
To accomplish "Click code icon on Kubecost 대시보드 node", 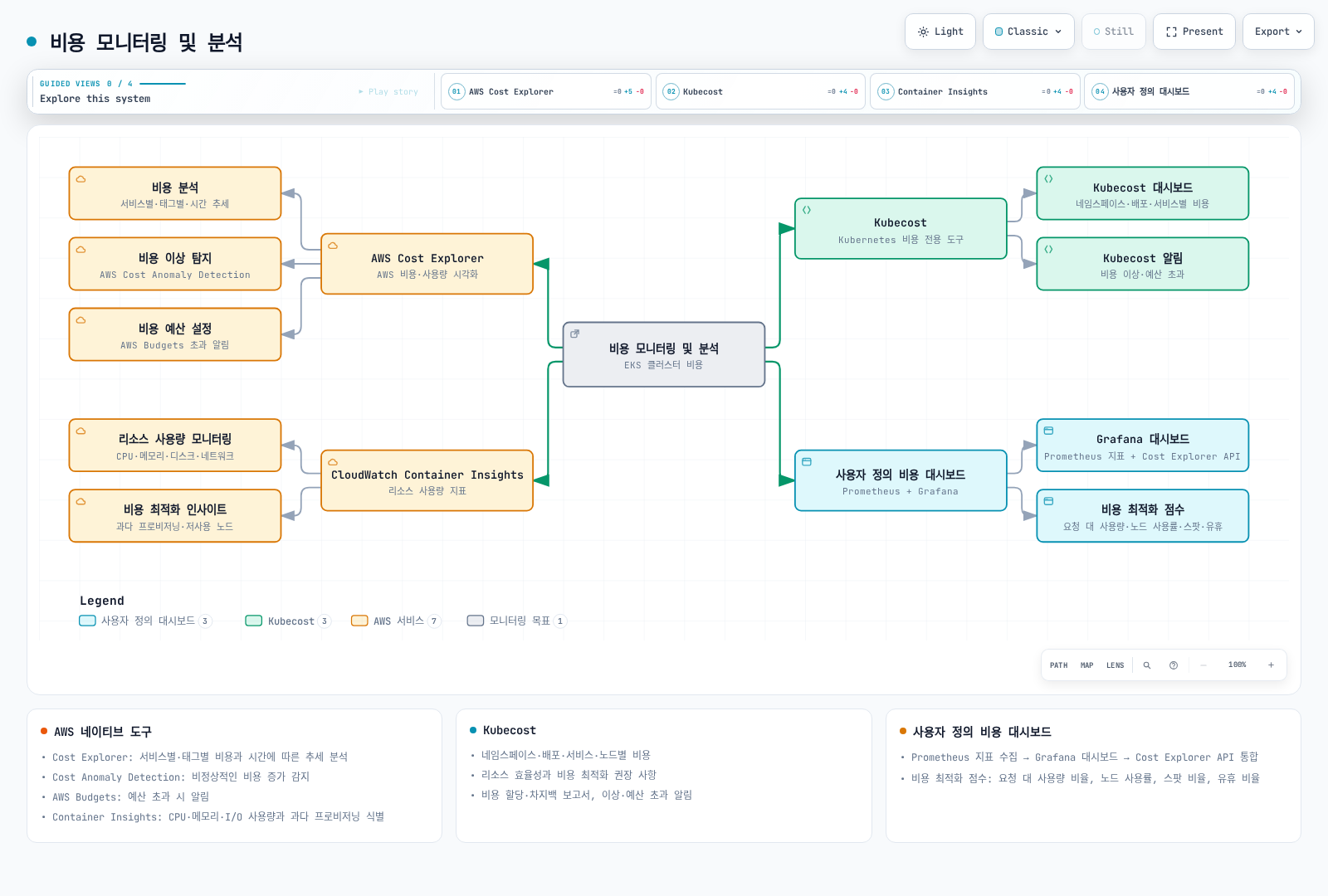I will coord(1048,179).
